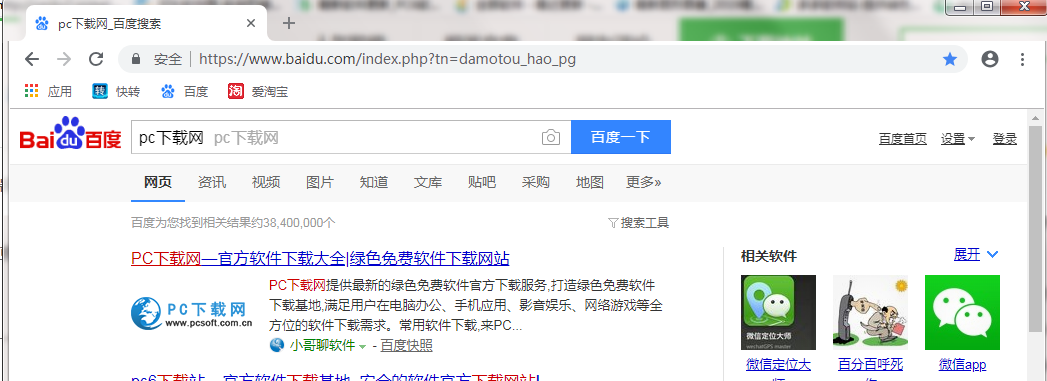The height and width of the screenshot is (381, 1047).
Task: Open the 爱淘宝 bookmark
Action: click(258, 91)
